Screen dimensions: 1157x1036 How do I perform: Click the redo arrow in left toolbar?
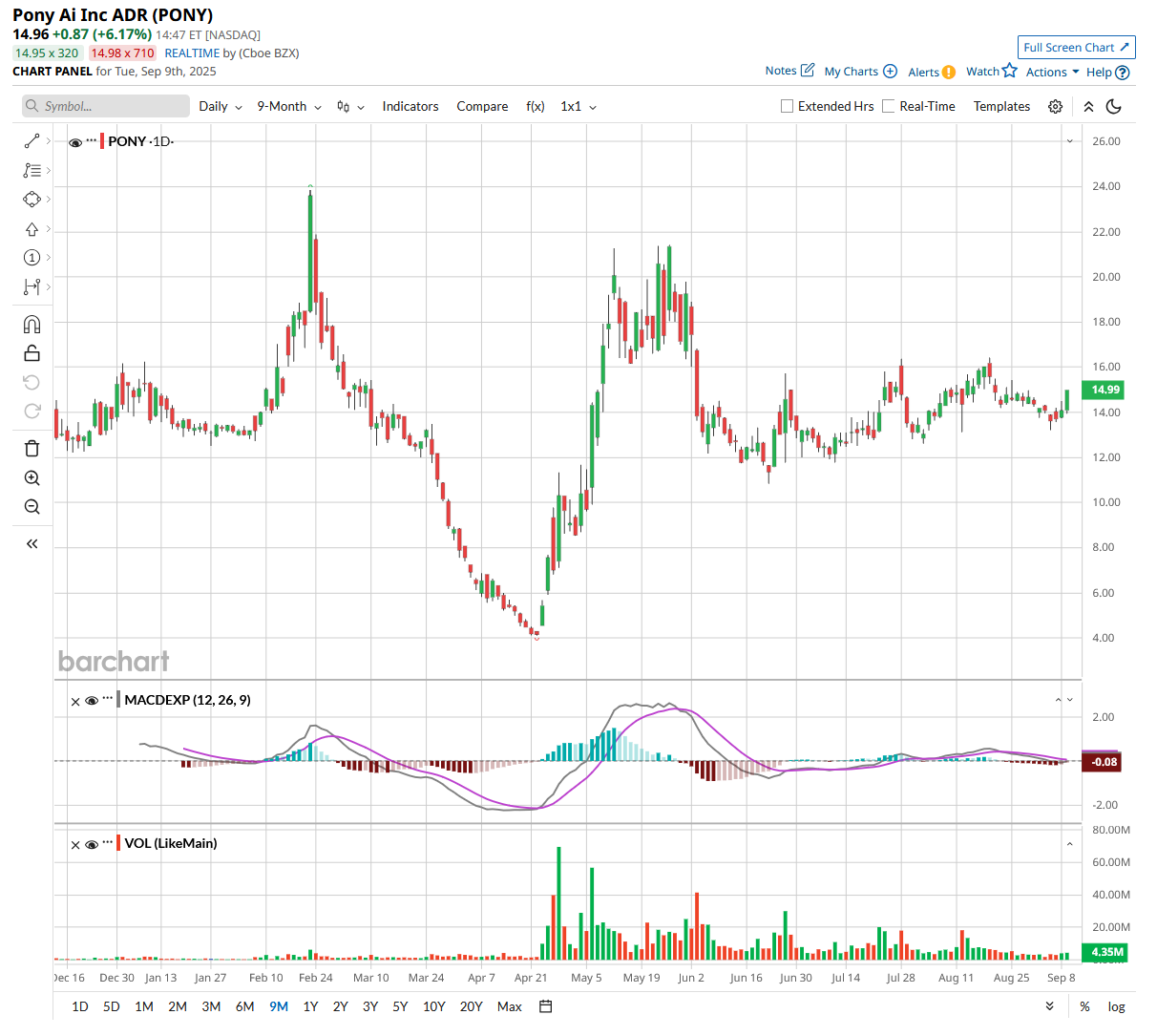(x=32, y=411)
